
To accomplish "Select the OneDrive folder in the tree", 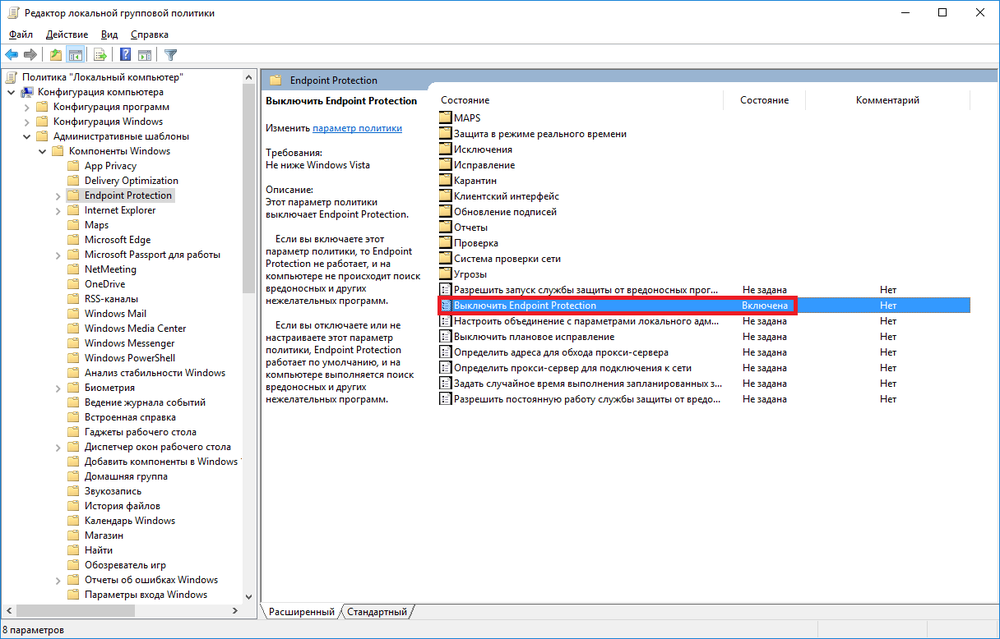I will tap(104, 284).
